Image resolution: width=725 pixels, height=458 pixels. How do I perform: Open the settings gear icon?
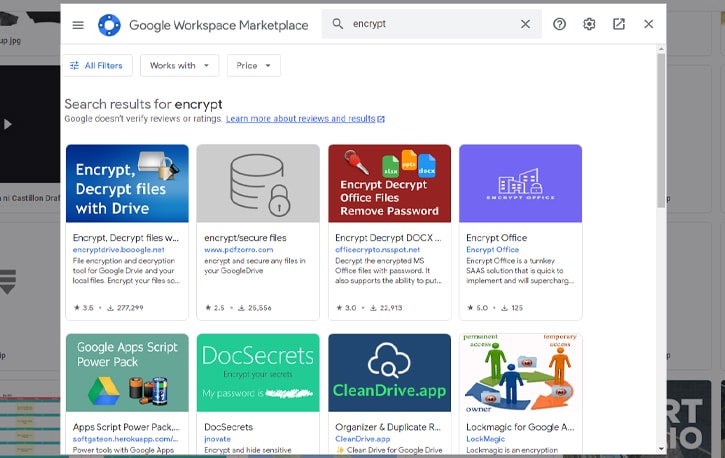click(589, 24)
